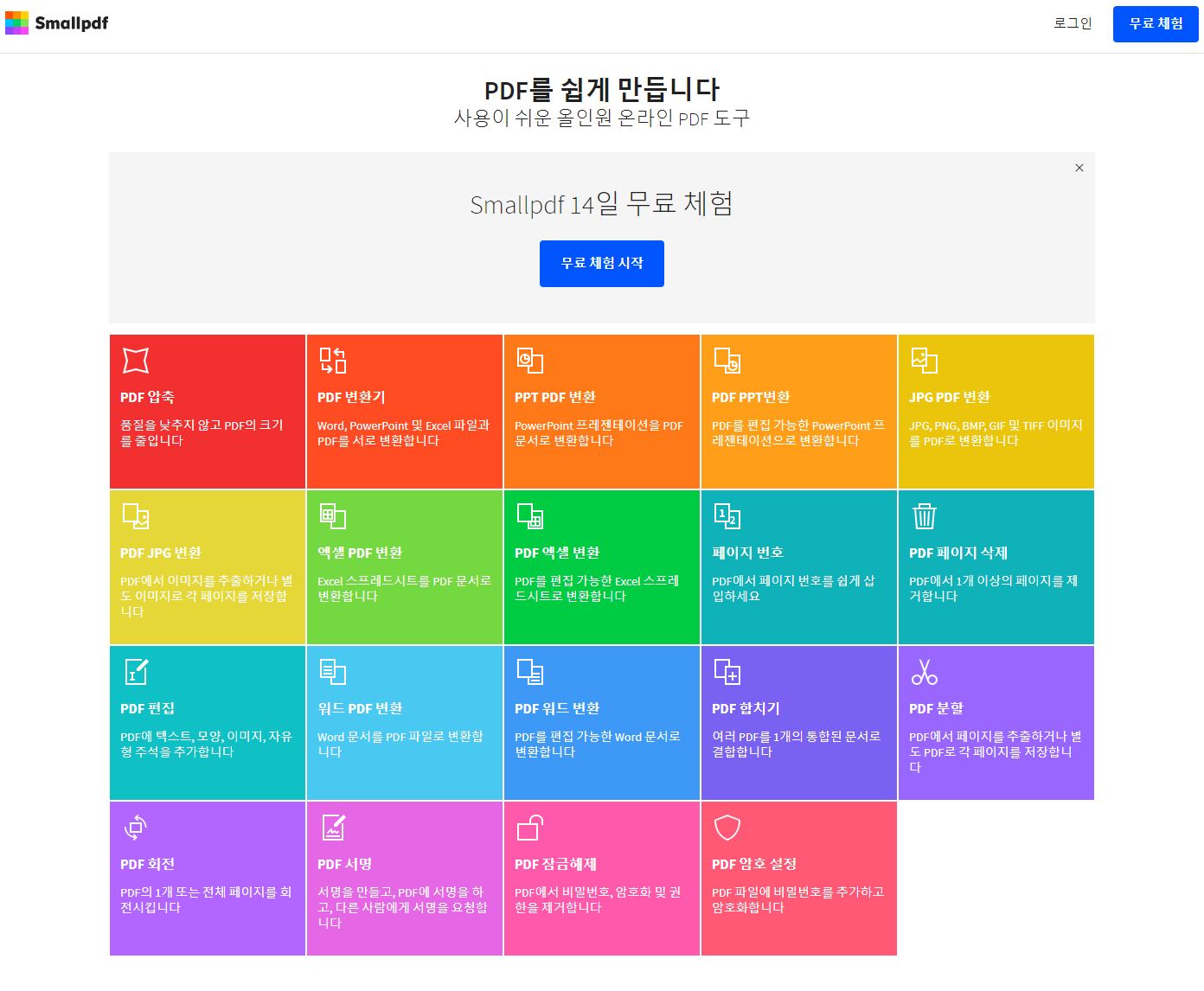
Task: Click the '품질을 낮추지 않고 PDF의 크기를 줄입니다' description
Action: coord(202,432)
